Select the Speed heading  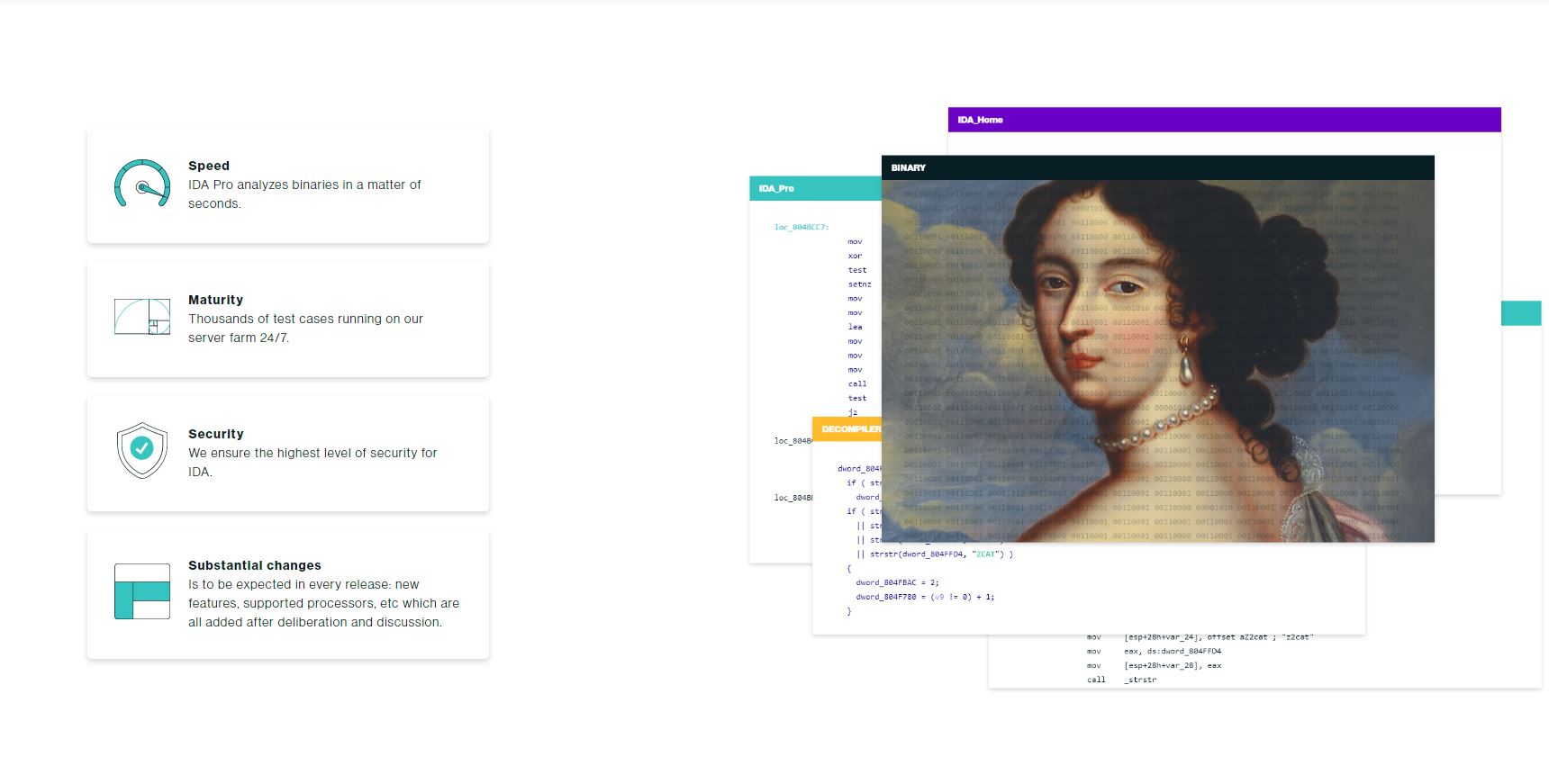click(209, 166)
